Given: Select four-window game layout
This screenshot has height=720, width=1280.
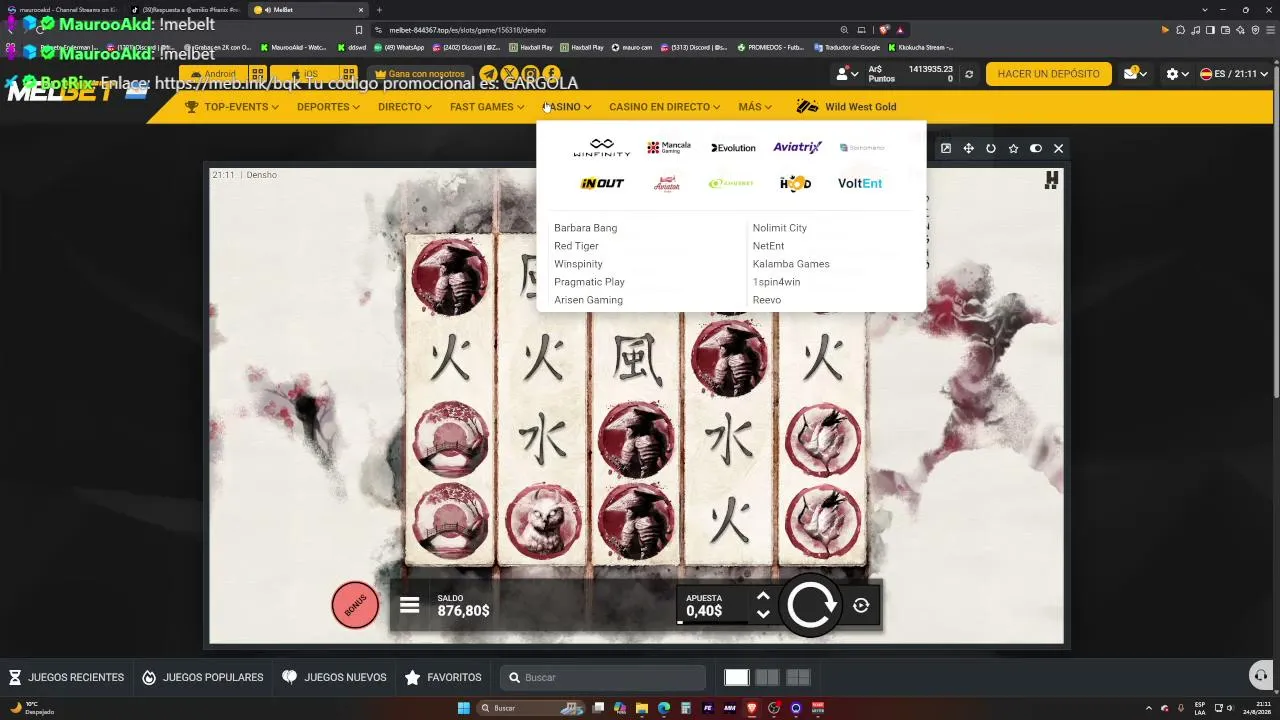Looking at the screenshot, I should [798, 677].
